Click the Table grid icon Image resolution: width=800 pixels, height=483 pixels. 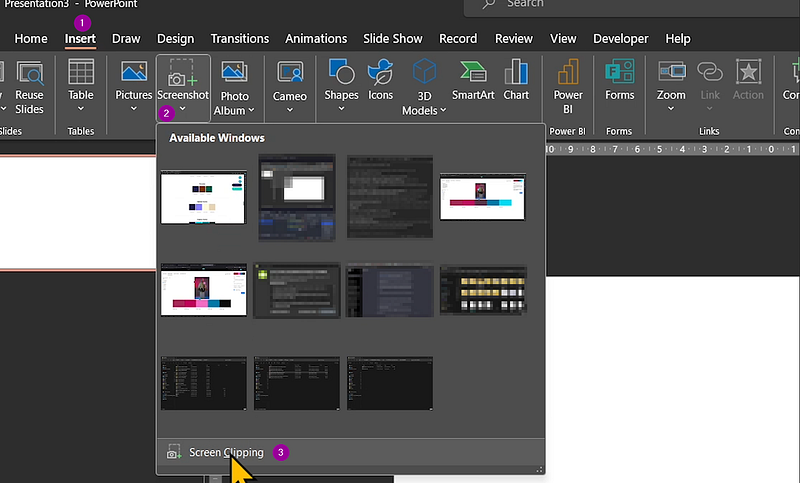coord(81,71)
